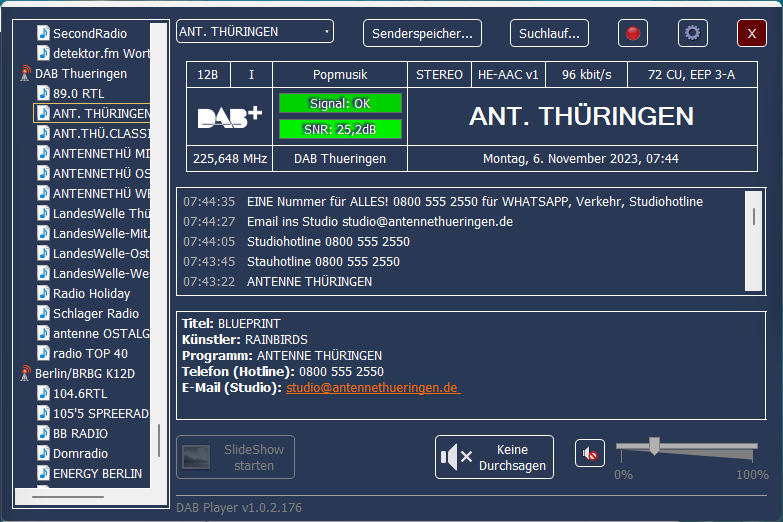Select the BB RADIO station

coord(80,433)
